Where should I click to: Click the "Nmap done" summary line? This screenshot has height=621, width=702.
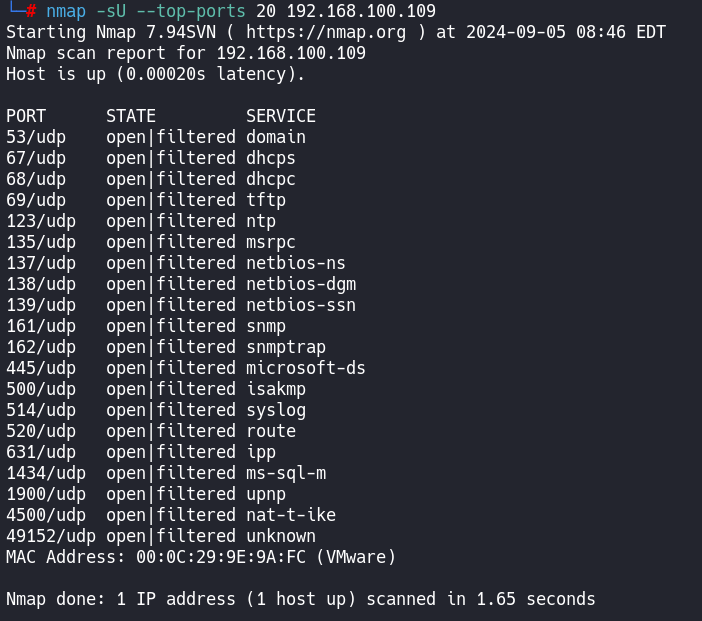pos(300,599)
